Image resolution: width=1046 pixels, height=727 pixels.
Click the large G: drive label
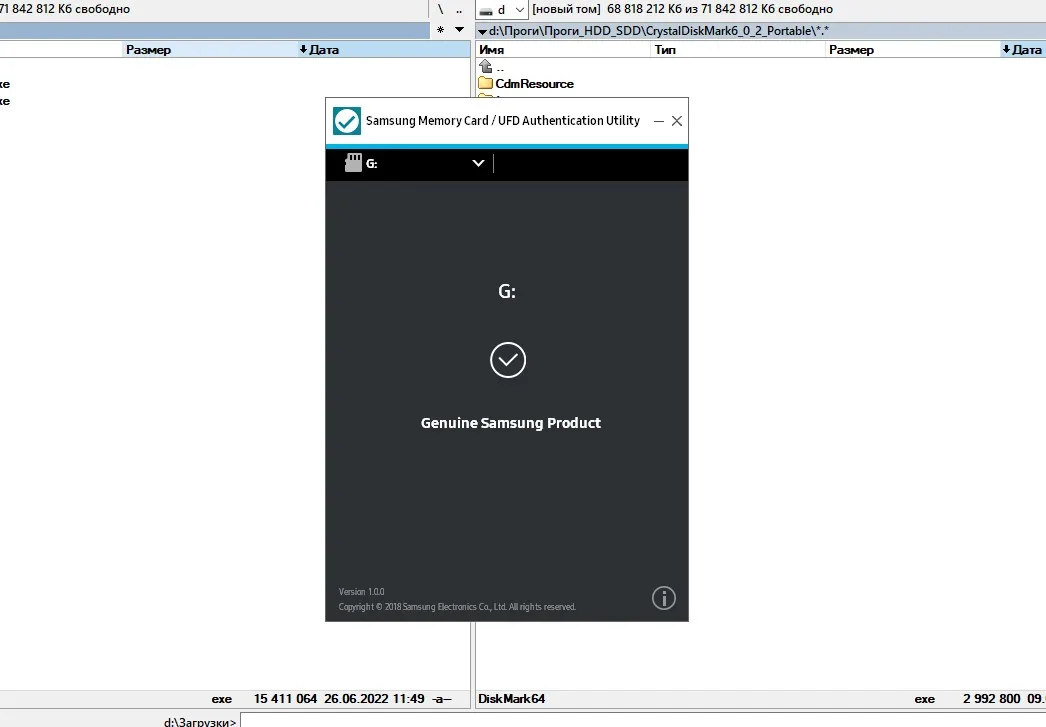point(507,291)
